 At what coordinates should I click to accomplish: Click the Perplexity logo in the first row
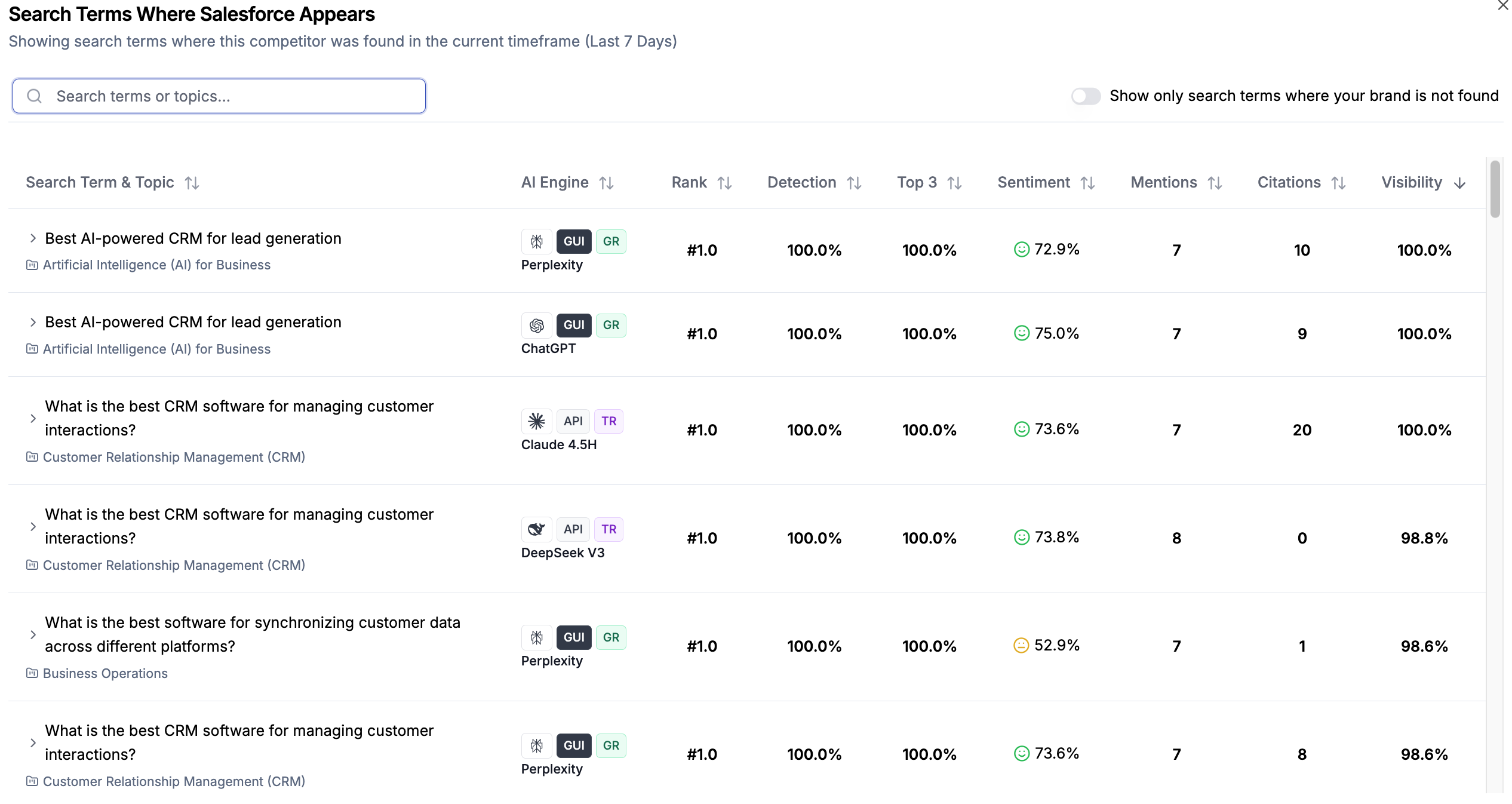click(536, 241)
